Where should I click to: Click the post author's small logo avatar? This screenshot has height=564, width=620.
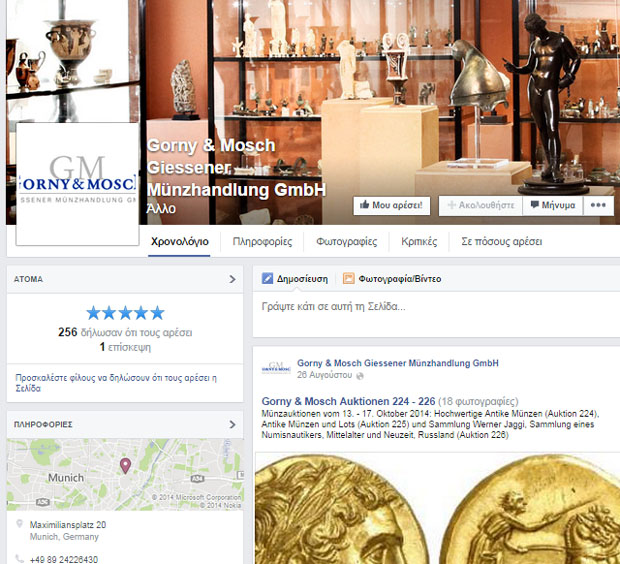tap(276, 368)
